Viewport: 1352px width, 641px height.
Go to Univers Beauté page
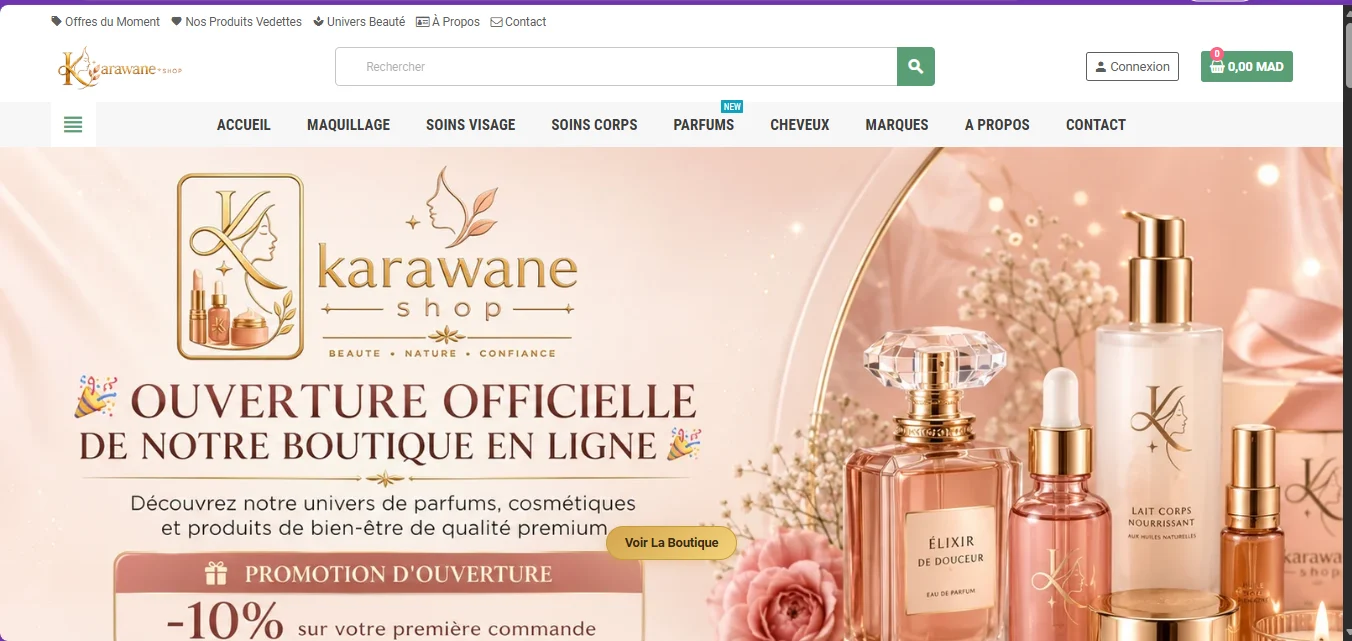366,22
